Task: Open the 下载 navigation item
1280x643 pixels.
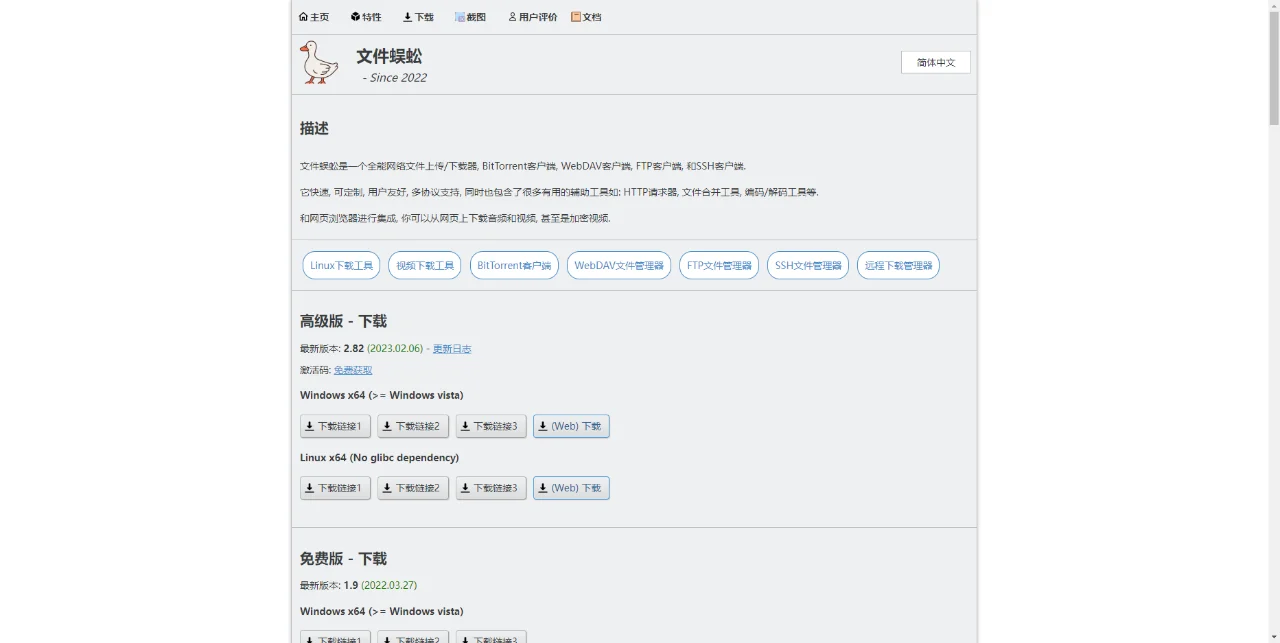Action: click(x=418, y=17)
